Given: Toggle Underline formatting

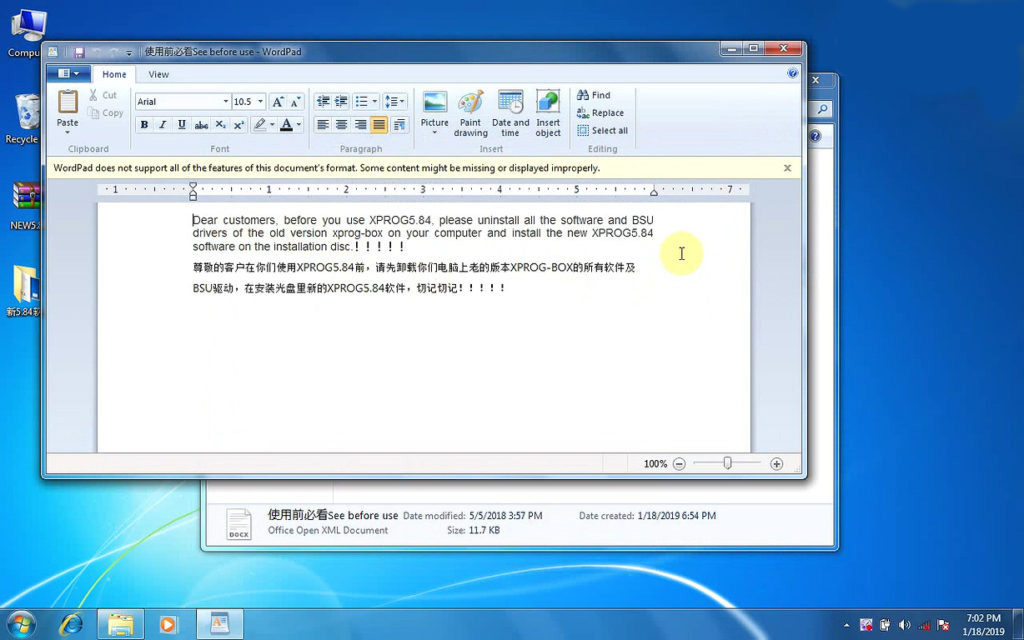Looking at the screenshot, I should pyautogui.click(x=182, y=125).
